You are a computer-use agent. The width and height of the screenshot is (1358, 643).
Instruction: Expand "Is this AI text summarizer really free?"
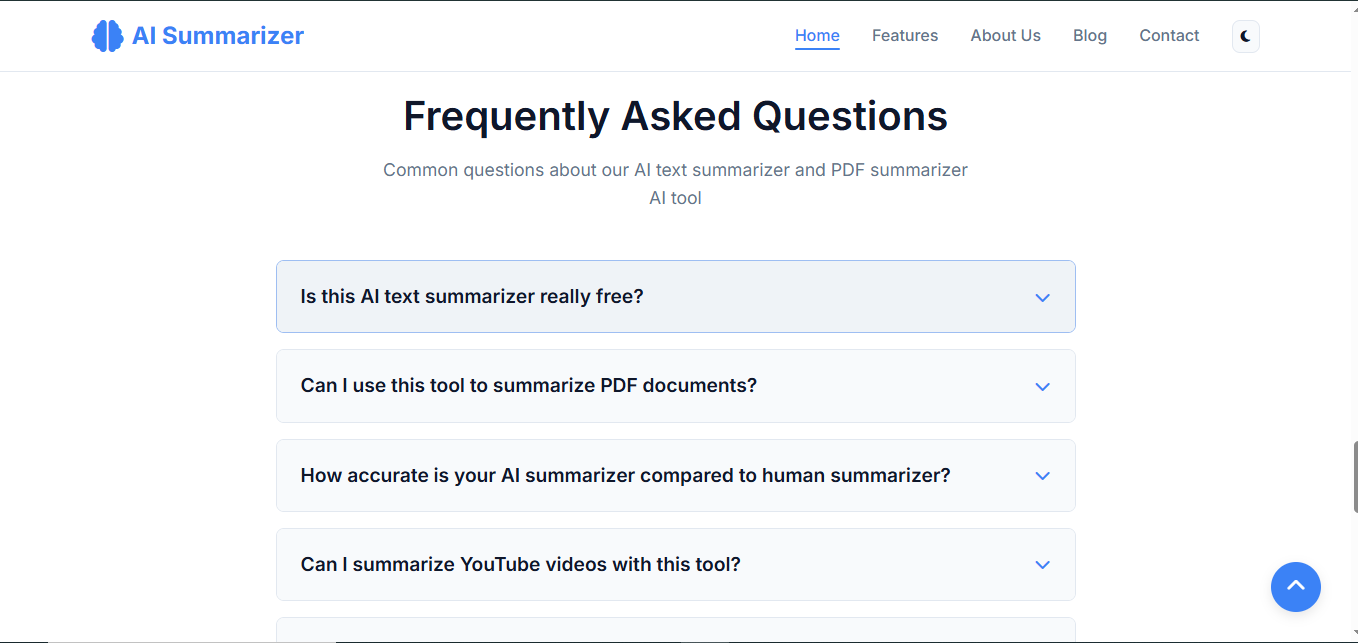[472, 297]
